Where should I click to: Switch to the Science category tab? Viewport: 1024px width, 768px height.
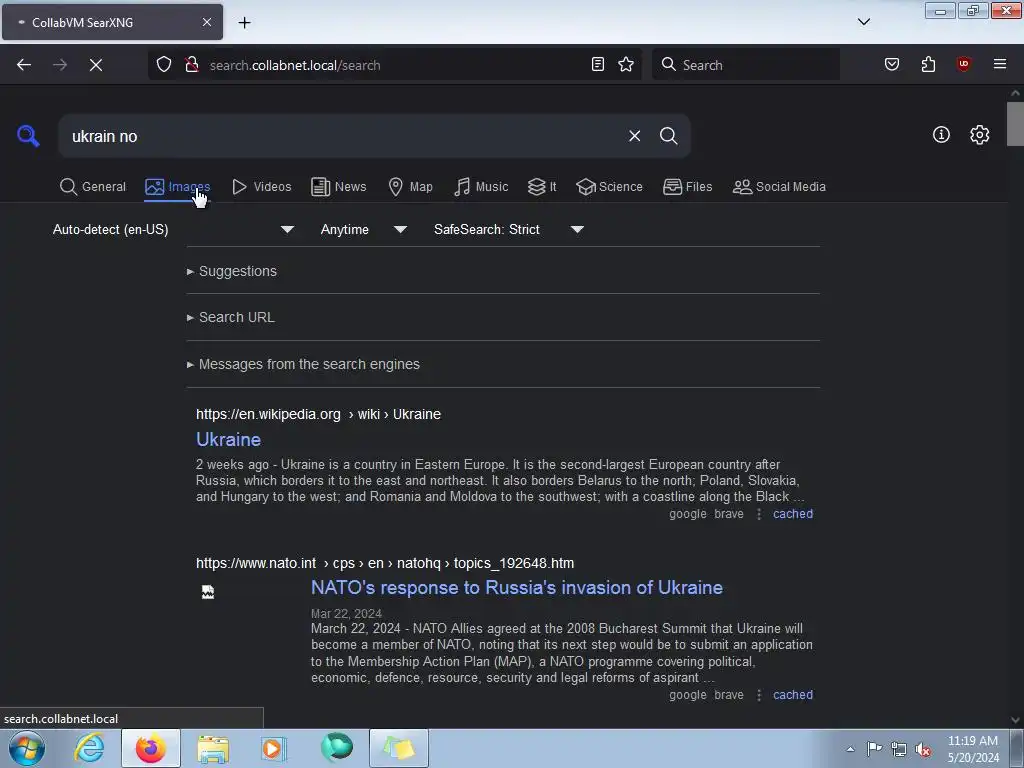click(x=609, y=187)
